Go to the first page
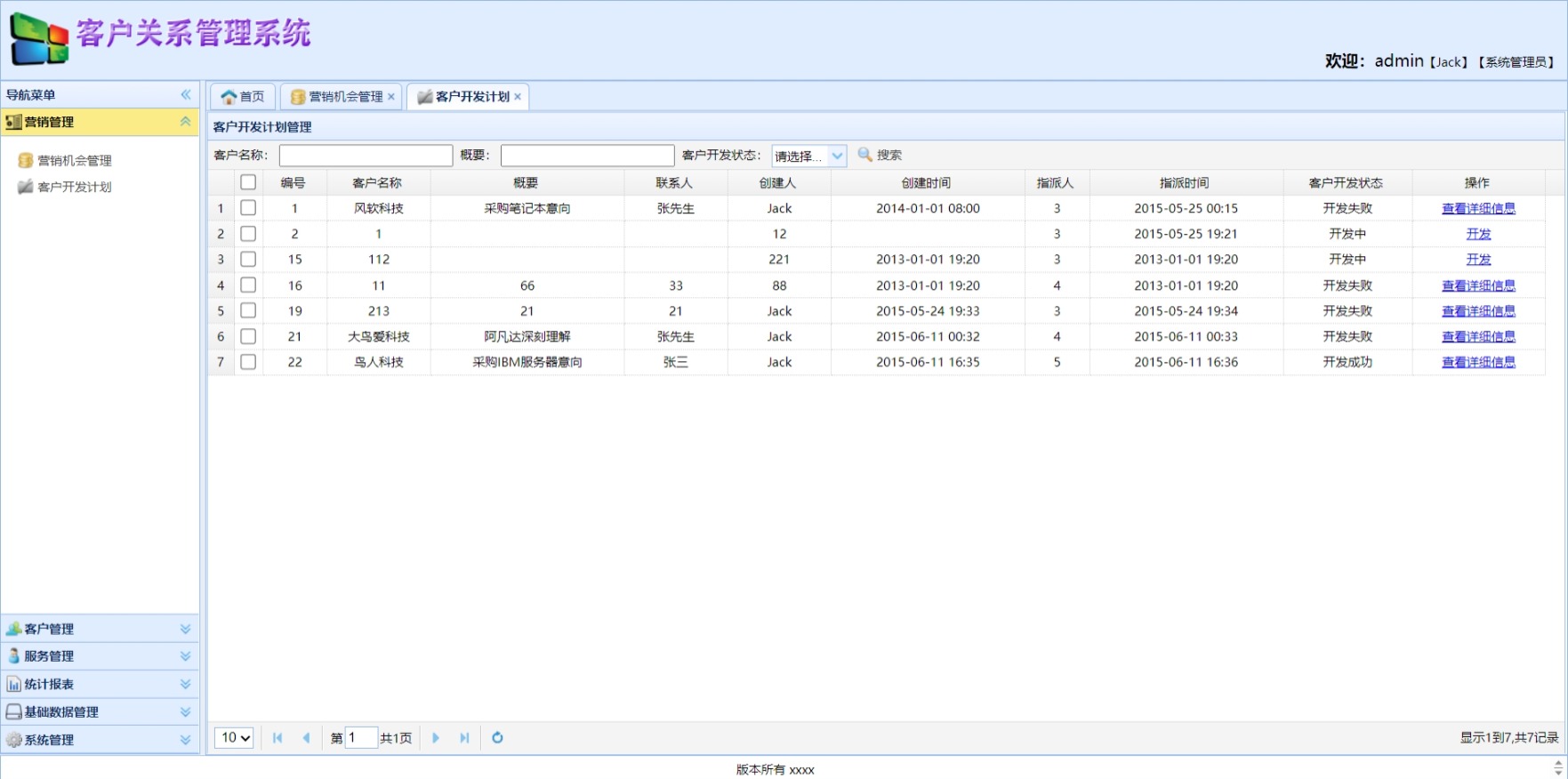 click(277, 737)
